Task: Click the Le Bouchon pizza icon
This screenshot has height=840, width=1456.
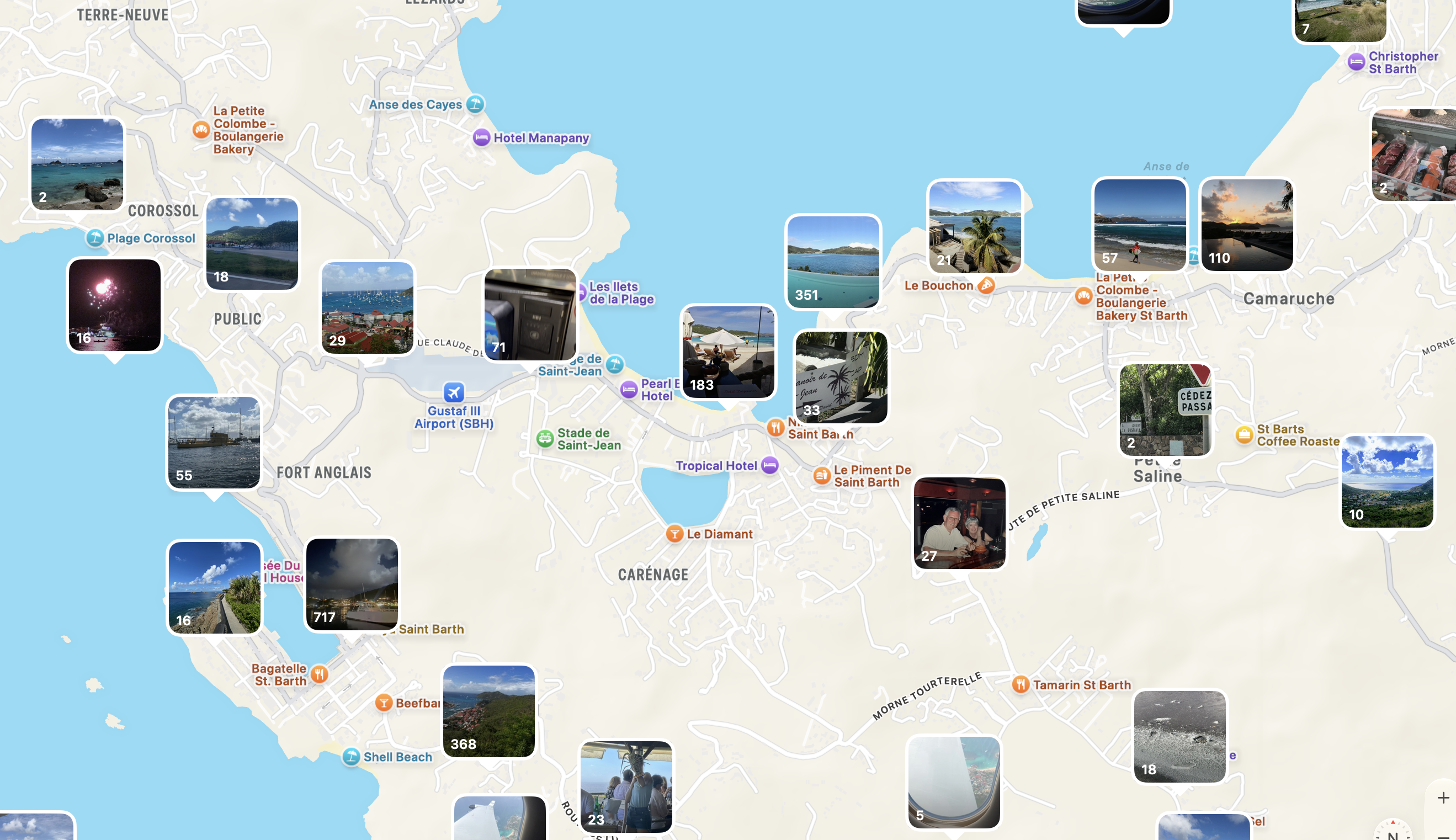Action: [x=986, y=285]
